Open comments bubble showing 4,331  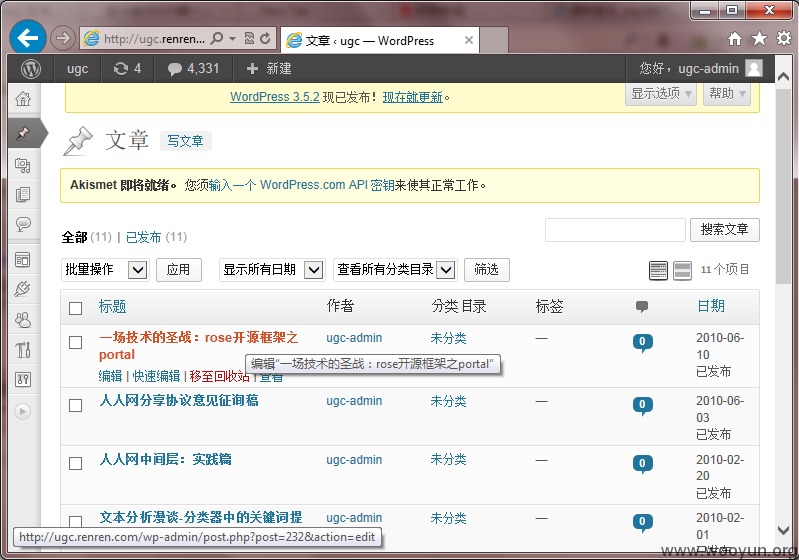click(x=193, y=68)
